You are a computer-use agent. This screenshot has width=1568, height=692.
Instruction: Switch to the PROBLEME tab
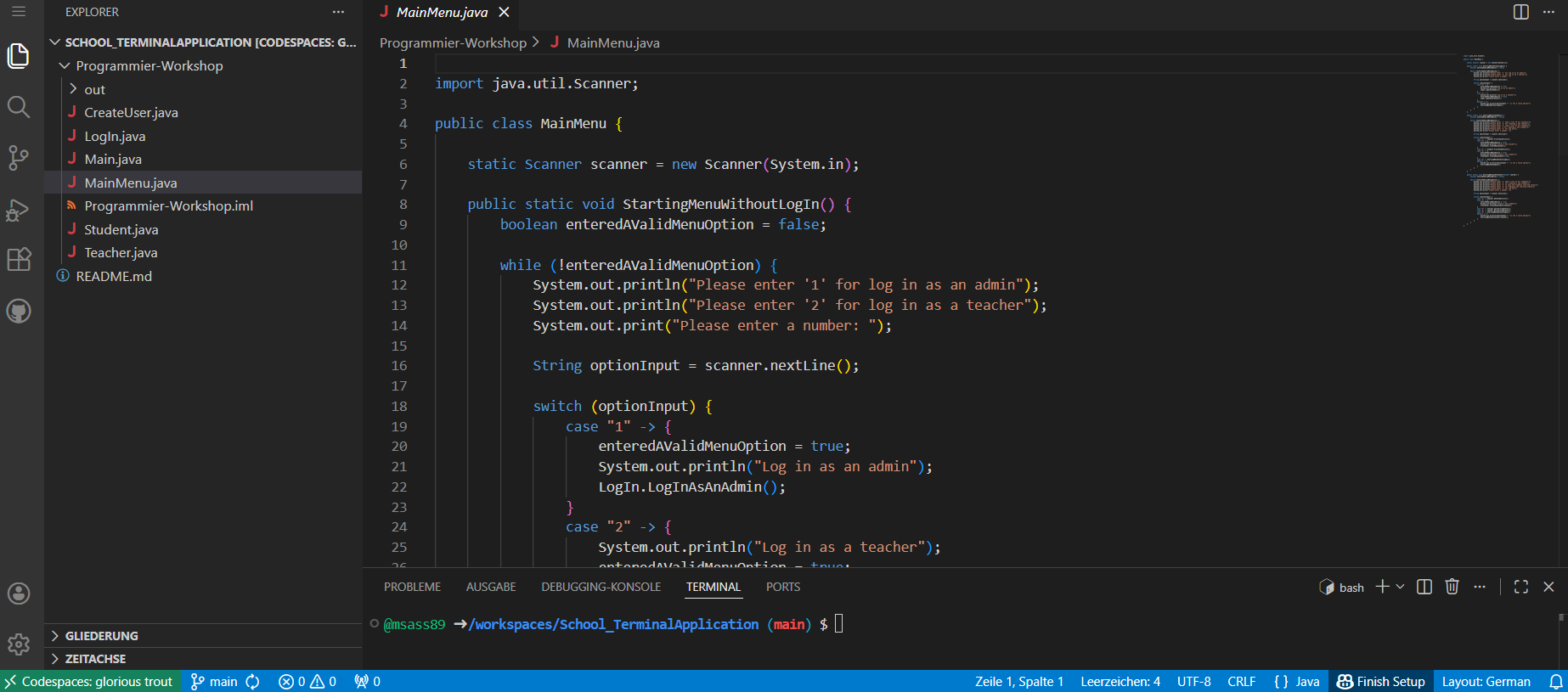[412, 587]
